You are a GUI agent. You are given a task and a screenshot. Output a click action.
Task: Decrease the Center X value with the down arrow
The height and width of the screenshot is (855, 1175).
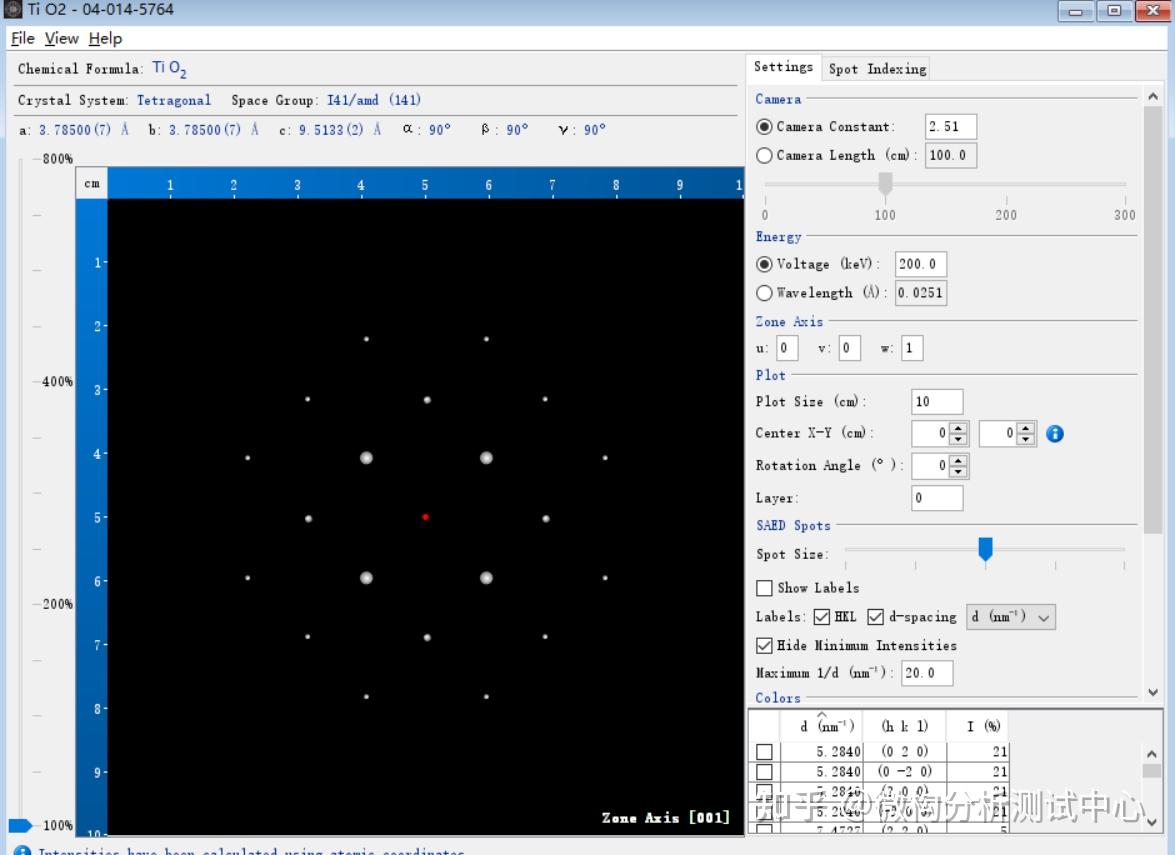958,439
